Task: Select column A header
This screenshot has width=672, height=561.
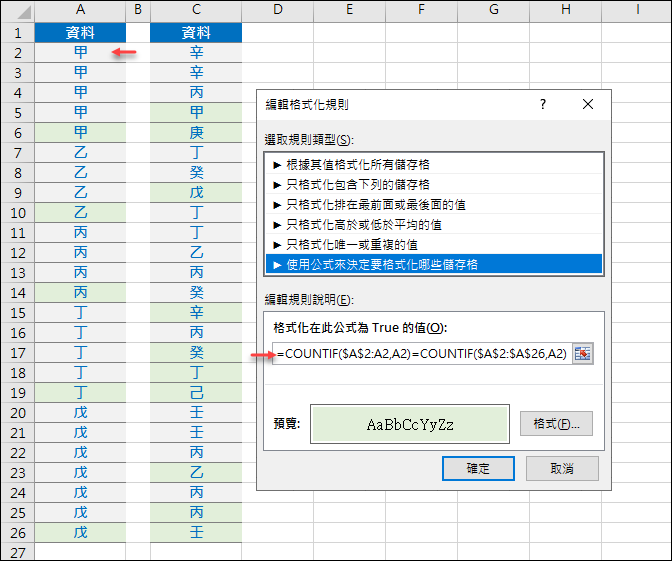Action: (x=80, y=10)
